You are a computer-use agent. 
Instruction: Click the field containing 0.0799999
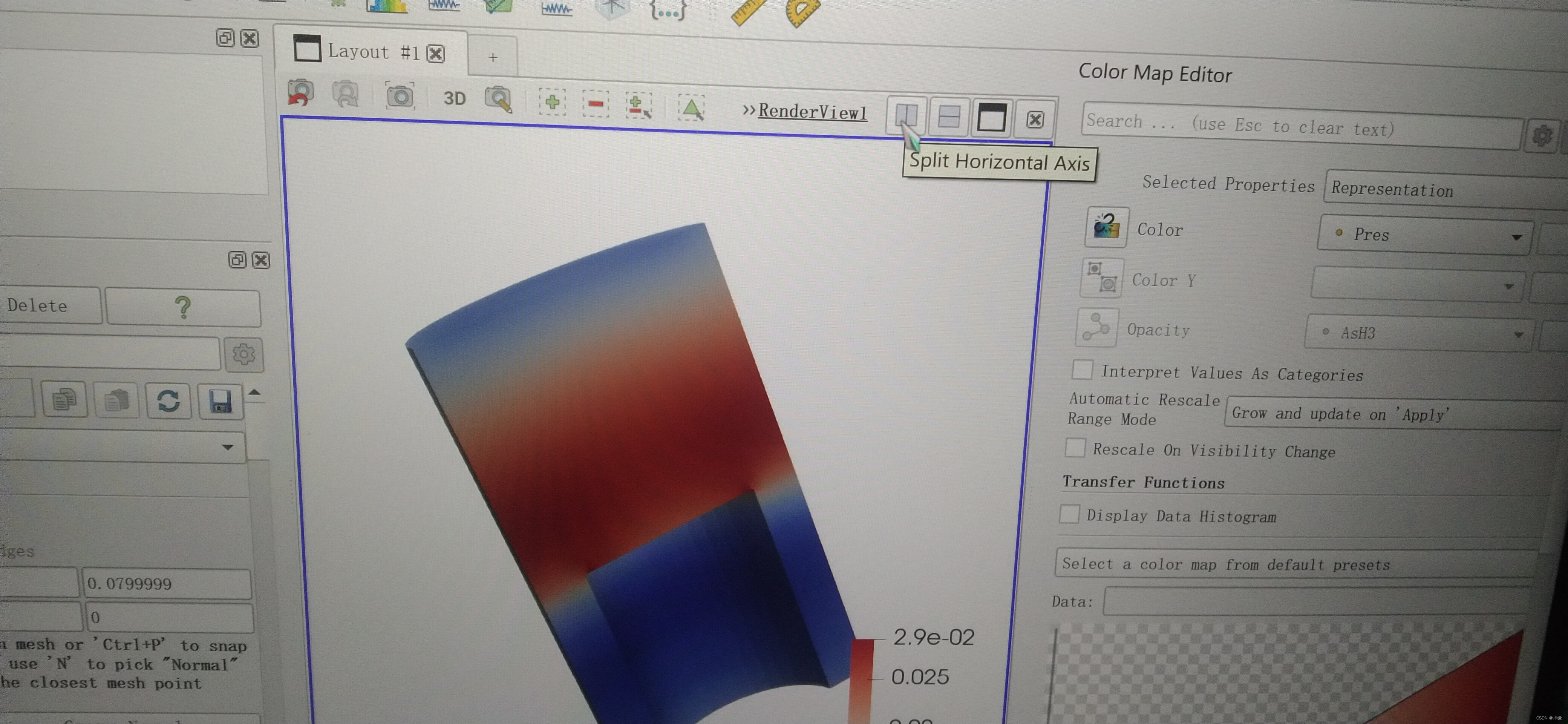(167, 583)
